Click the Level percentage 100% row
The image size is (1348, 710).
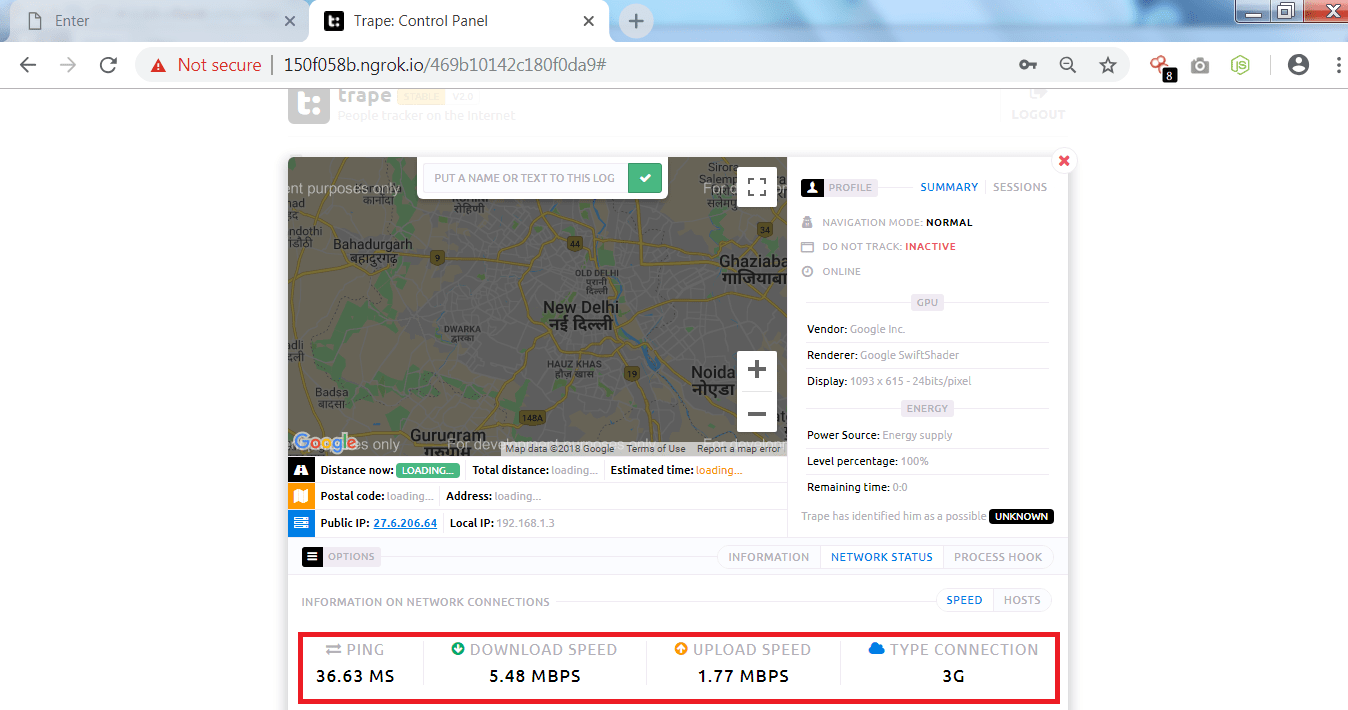coord(927,461)
